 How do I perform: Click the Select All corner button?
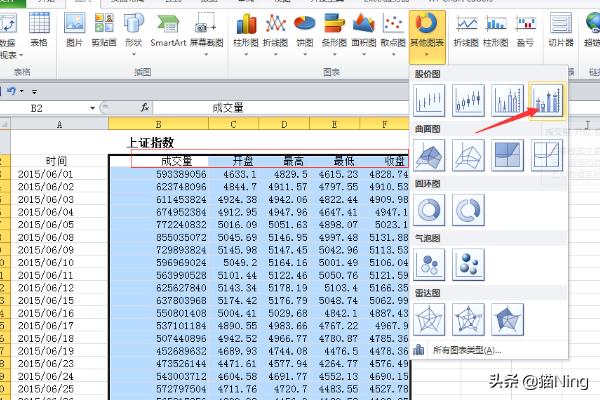[x=5, y=124]
